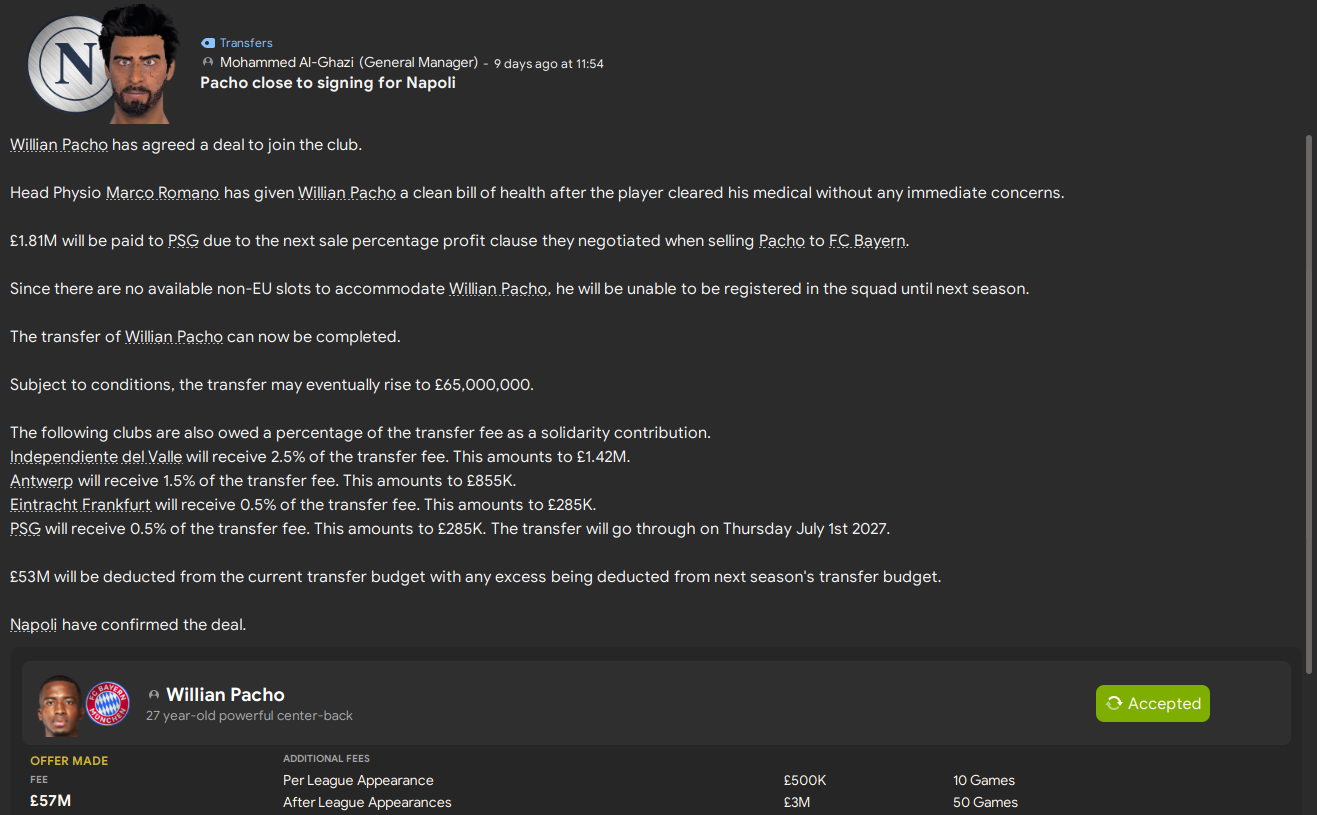
Task: Open the Antwerp club link
Action: point(41,480)
